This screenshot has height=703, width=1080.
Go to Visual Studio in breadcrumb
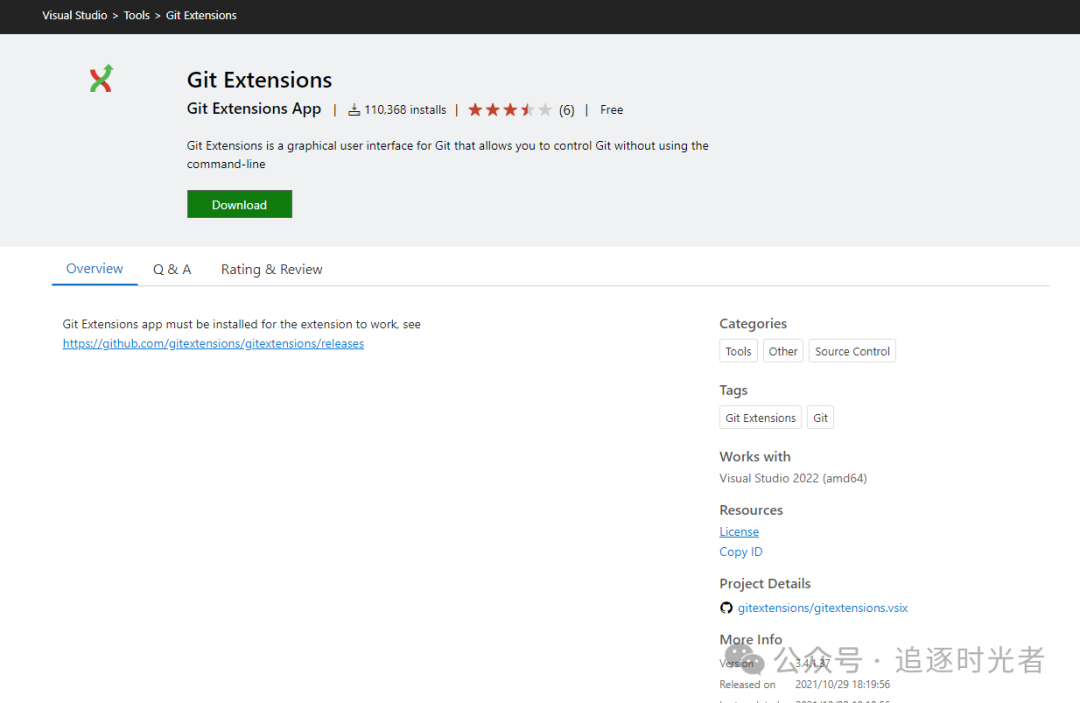[x=74, y=16]
